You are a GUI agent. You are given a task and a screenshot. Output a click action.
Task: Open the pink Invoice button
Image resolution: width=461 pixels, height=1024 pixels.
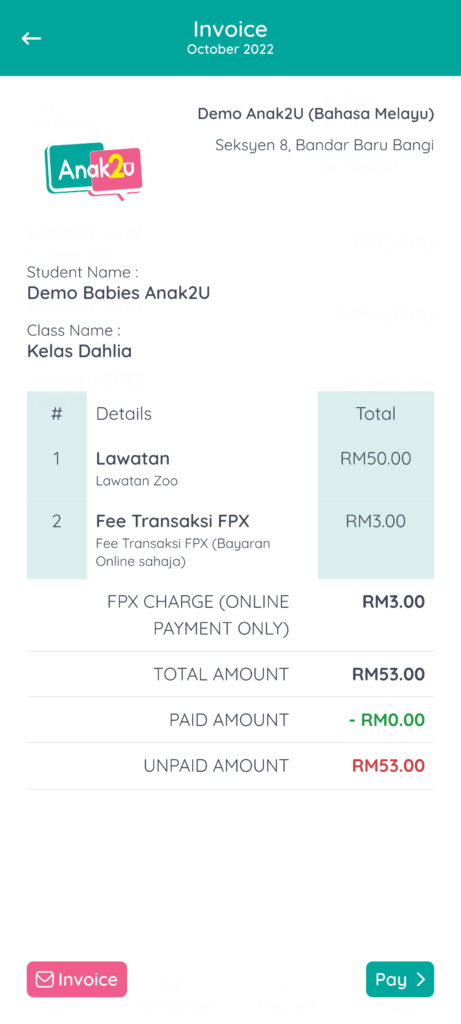pyautogui.click(x=77, y=979)
